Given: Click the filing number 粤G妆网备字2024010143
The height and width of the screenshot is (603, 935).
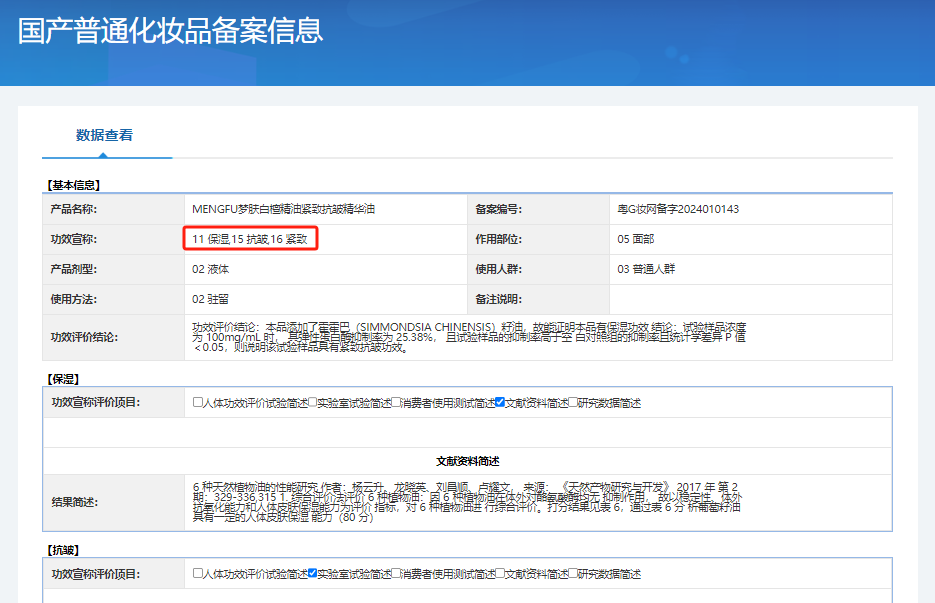Looking at the screenshot, I should click(x=678, y=209).
